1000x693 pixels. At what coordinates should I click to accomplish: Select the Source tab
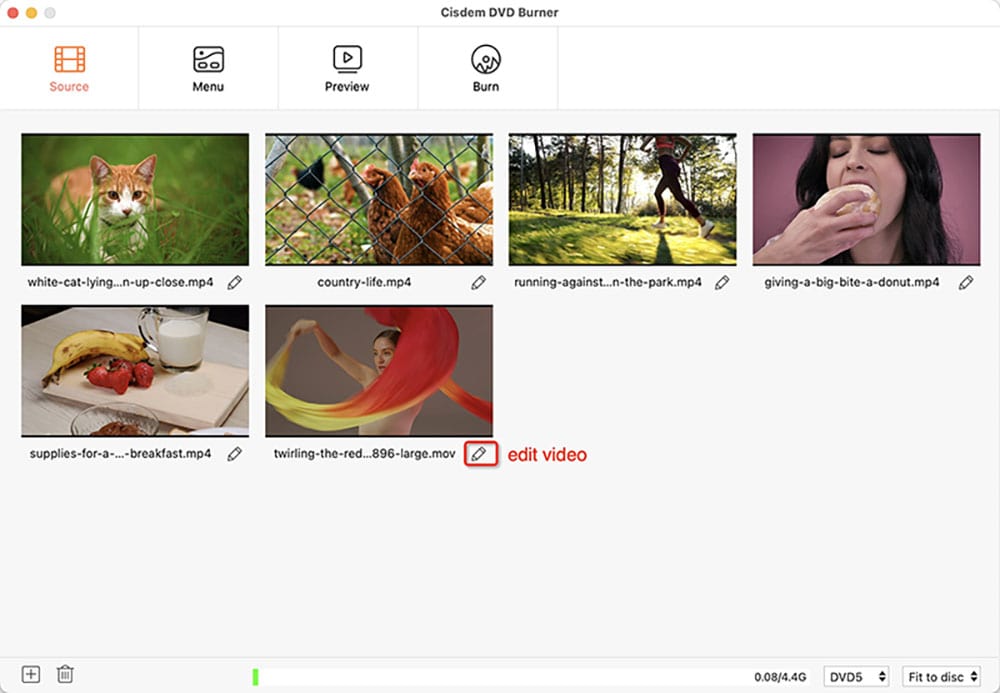pyautogui.click(x=69, y=68)
